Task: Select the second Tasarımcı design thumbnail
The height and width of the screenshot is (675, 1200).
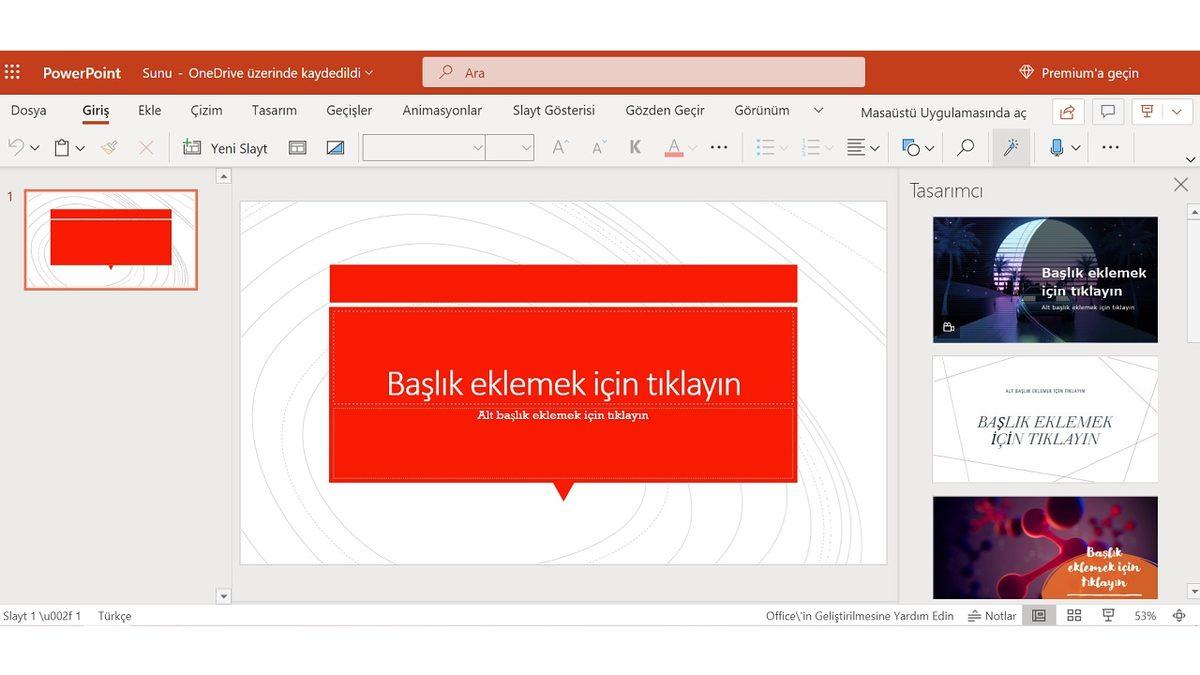Action: pos(1044,419)
